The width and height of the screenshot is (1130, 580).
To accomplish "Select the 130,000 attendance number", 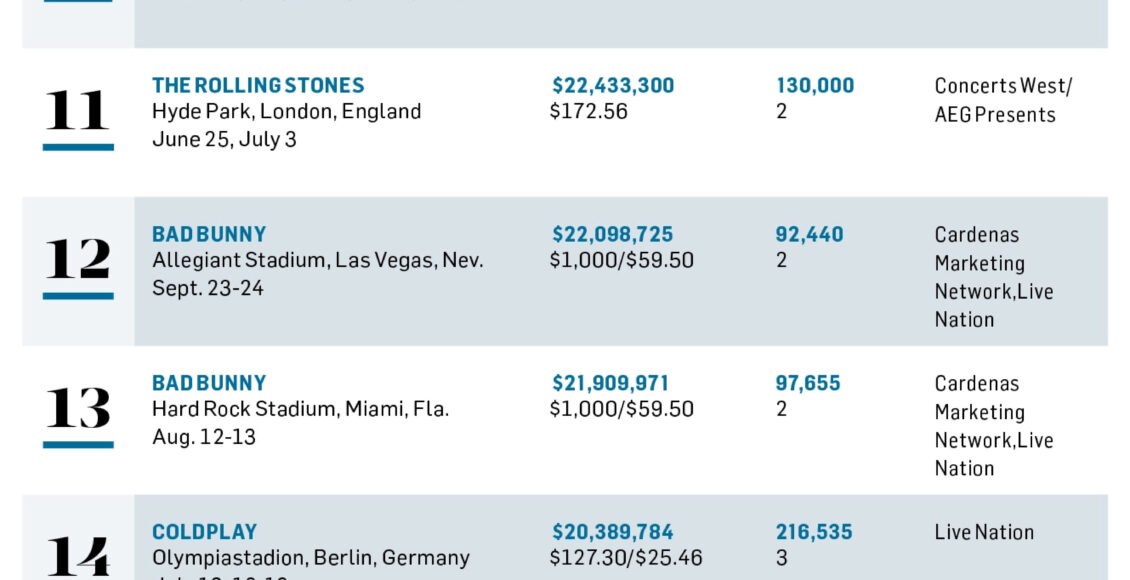I will tap(815, 86).
